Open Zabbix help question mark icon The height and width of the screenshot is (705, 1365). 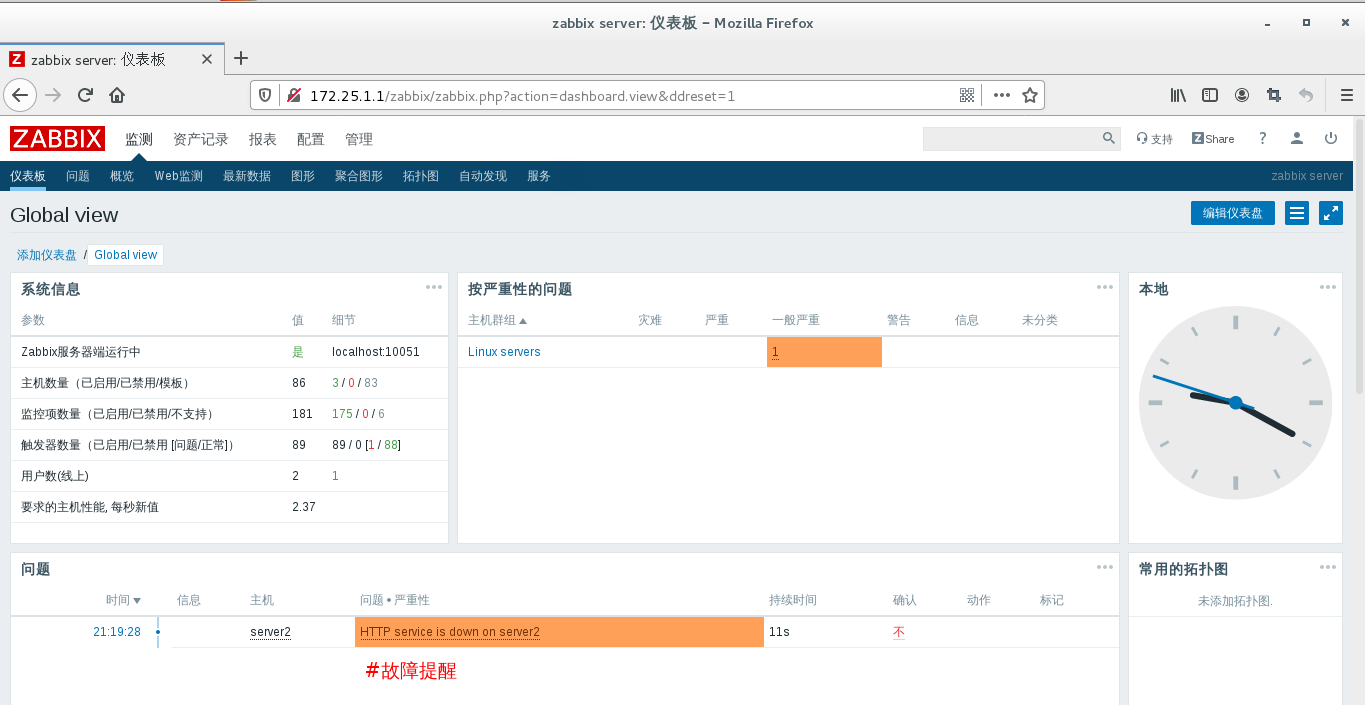[x=1262, y=138]
